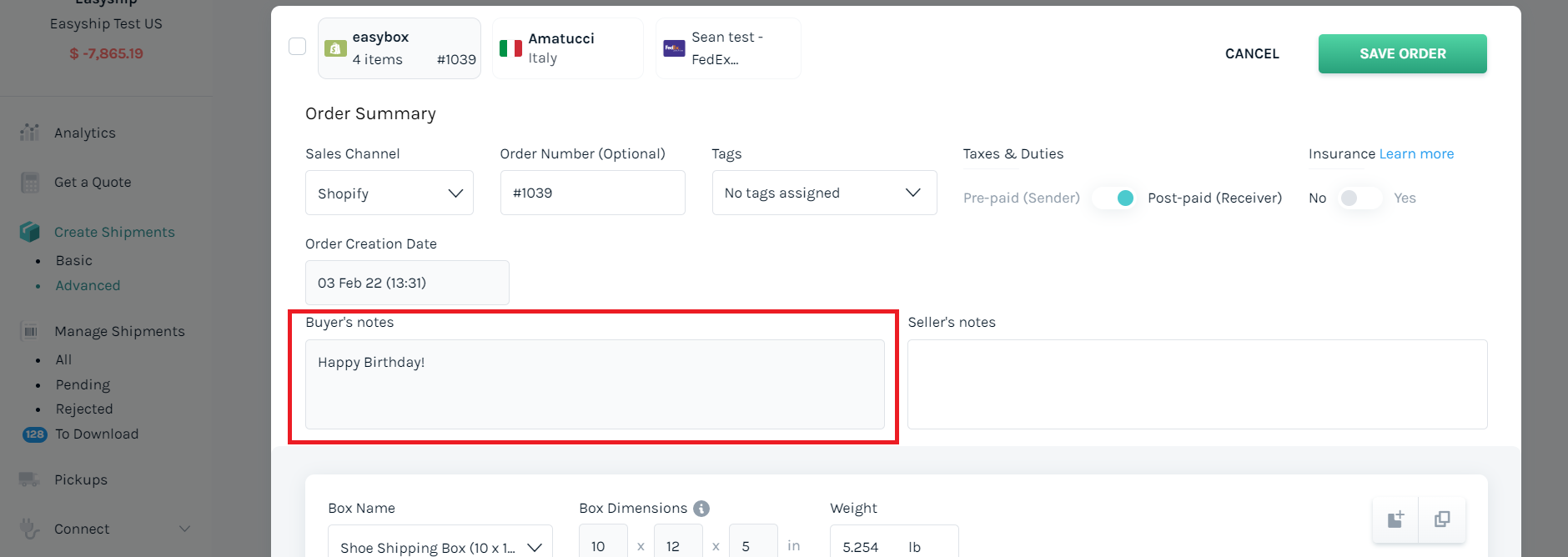The height and width of the screenshot is (557, 1568).
Task: Click the Box Dimensions info icon
Action: [x=701, y=509]
